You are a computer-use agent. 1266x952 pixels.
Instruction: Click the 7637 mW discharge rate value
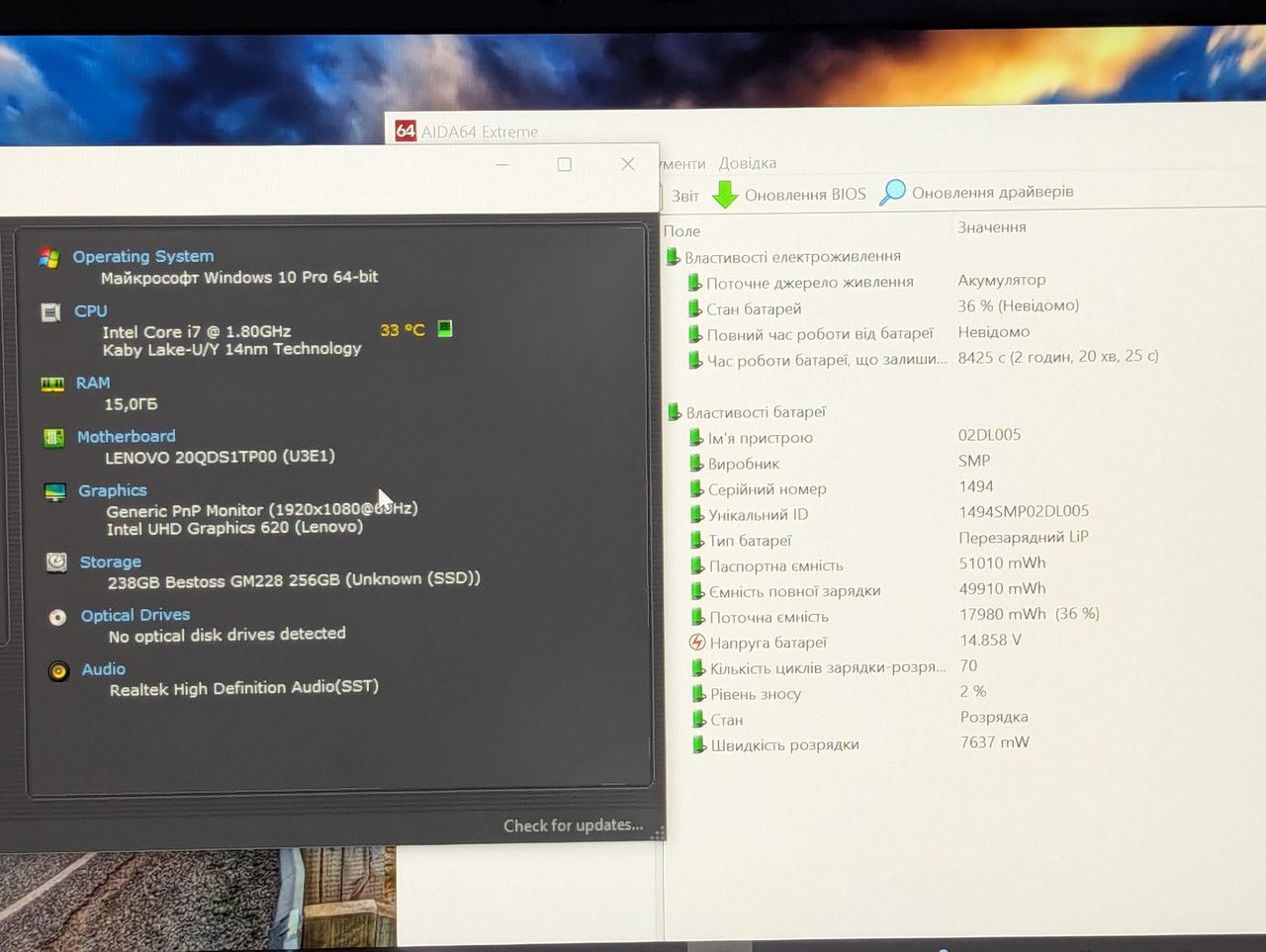994,742
